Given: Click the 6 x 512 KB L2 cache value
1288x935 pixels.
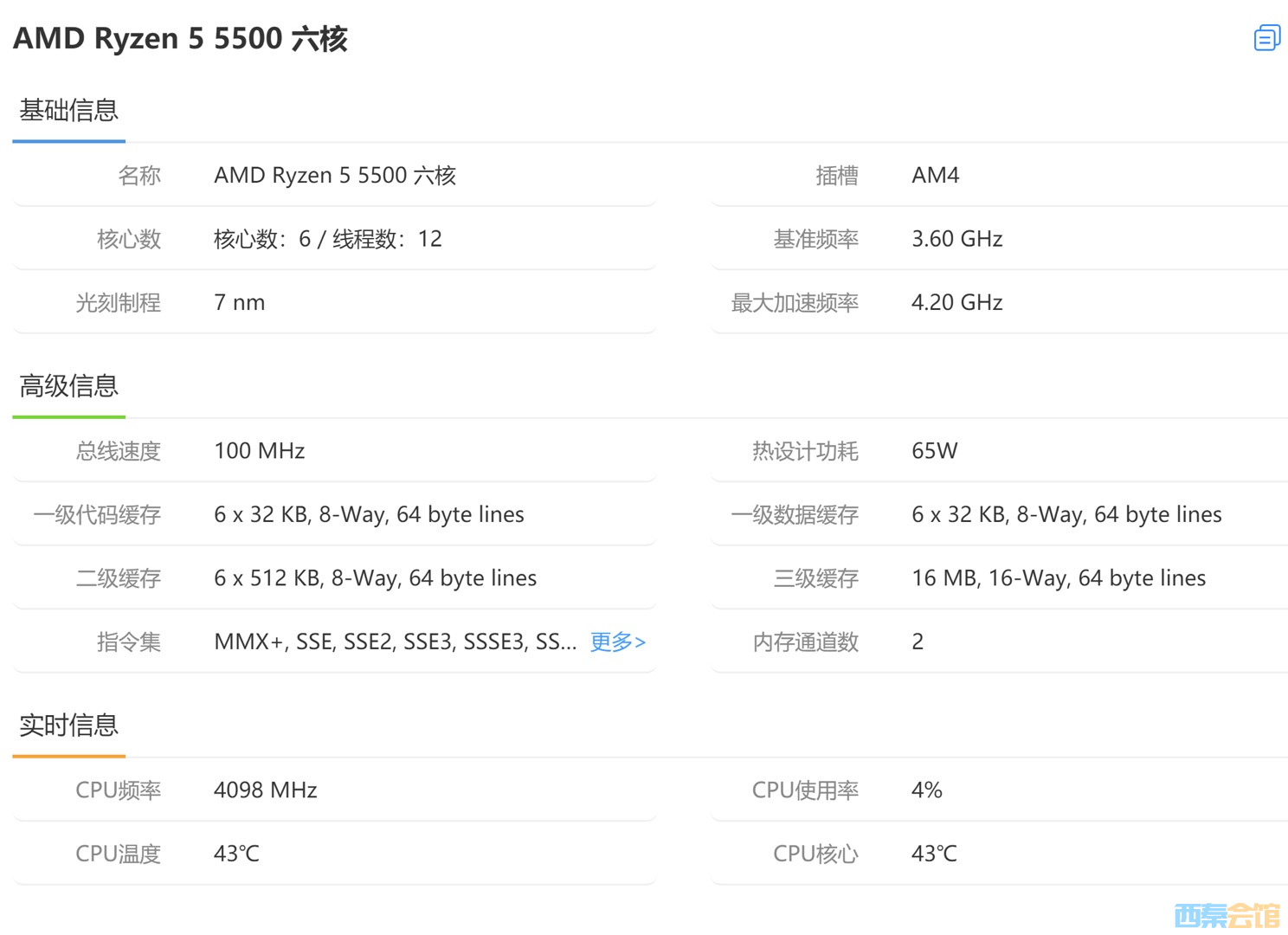Looking at the screenshot, I should (x=375, y=578).
